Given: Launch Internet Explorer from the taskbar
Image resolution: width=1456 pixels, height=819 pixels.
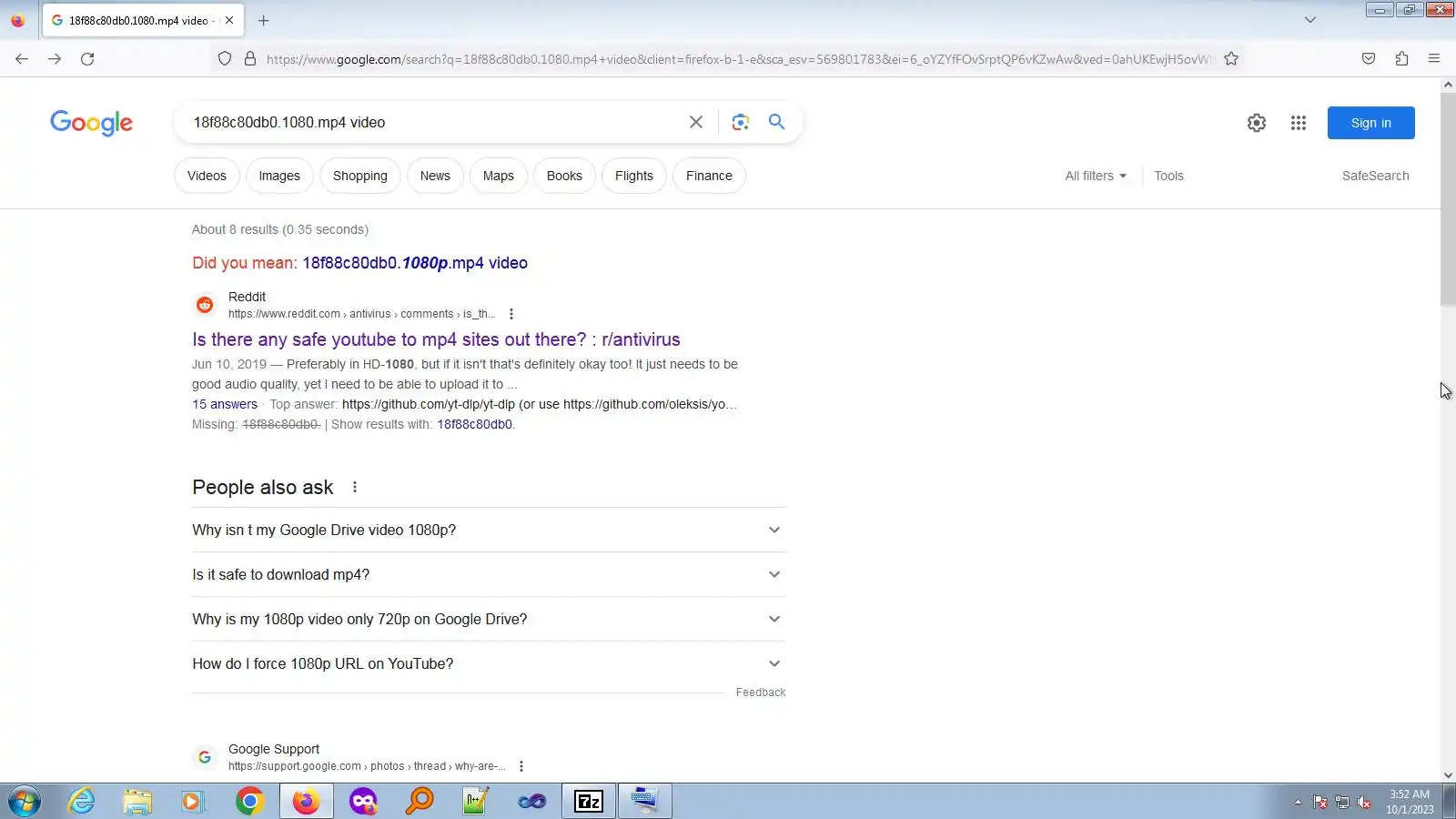Looking at the screenshot, I should pyautogui.click(x=82, y=802).
